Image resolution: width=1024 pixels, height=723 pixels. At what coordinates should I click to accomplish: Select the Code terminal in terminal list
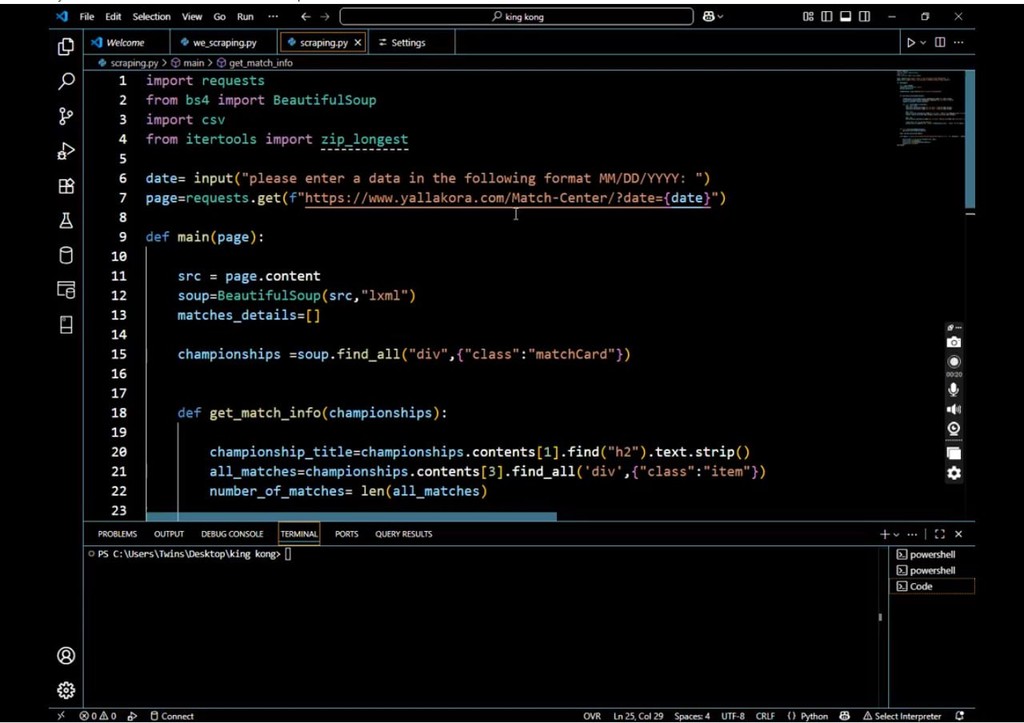pos(921,586)
